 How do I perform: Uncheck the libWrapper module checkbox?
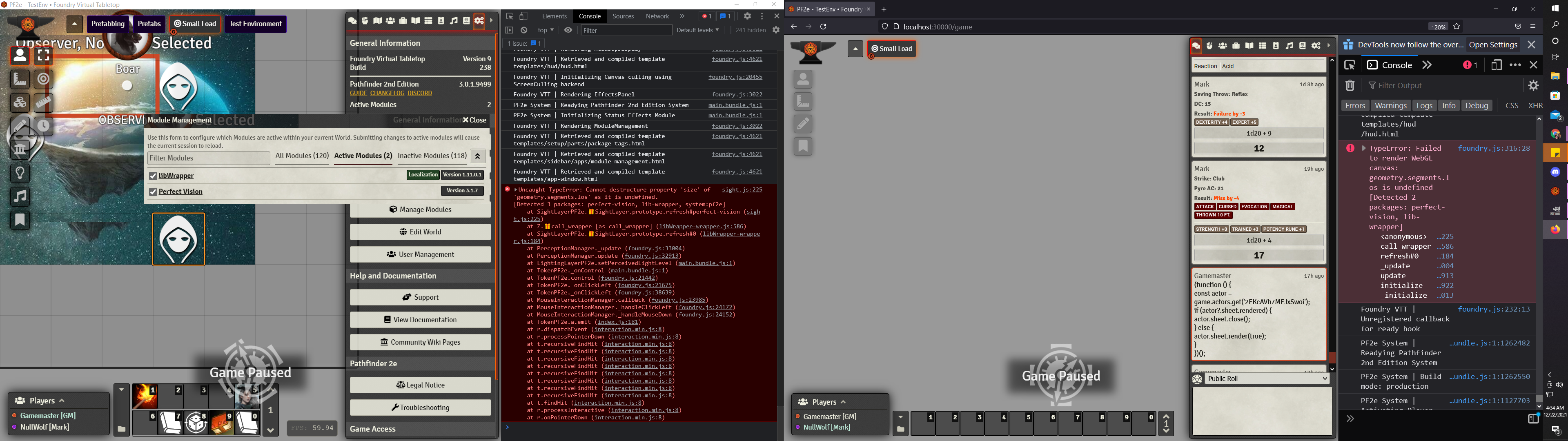[153, 176]
